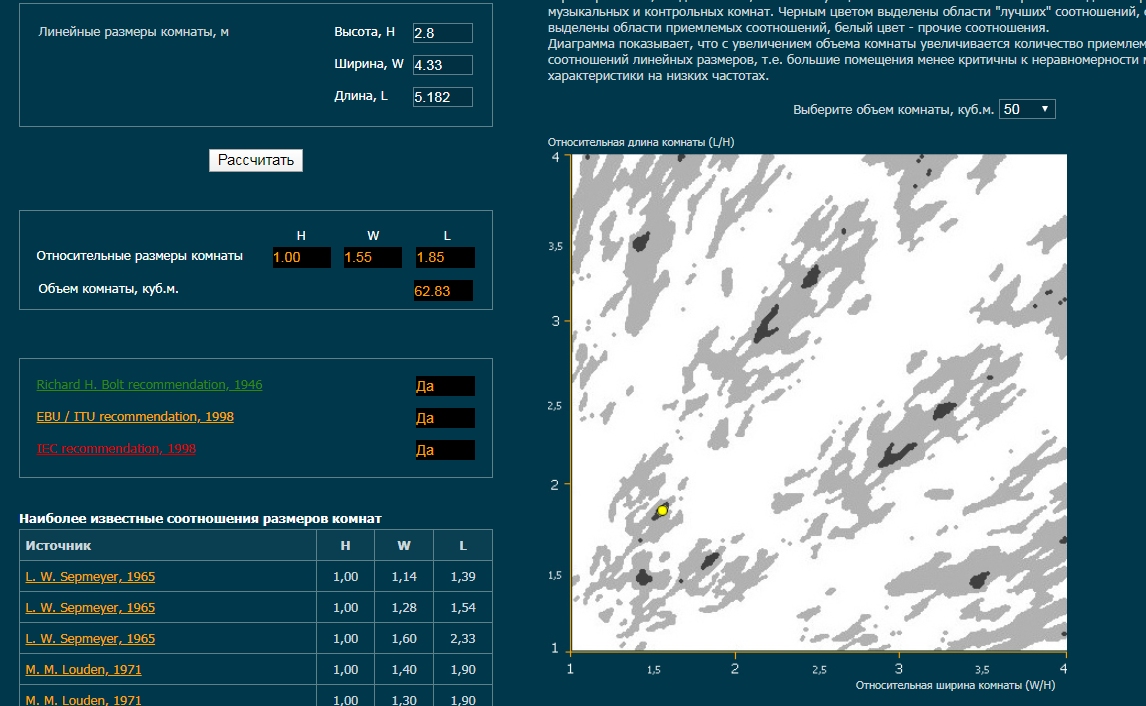
Task: Open Sepmeyer link in row with L 2,33
Action: point(90,639)
